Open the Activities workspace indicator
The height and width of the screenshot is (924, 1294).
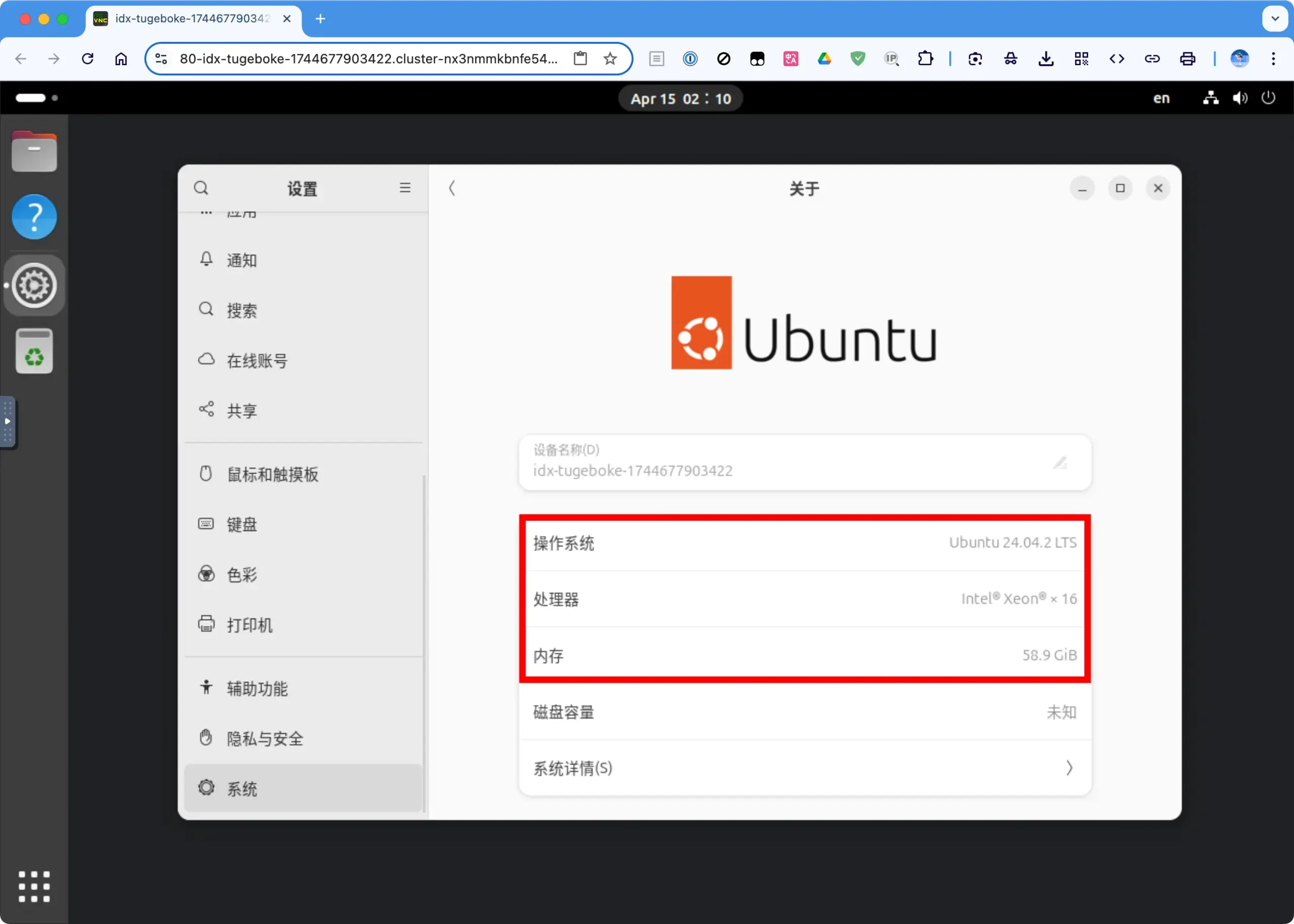(36, 98)
